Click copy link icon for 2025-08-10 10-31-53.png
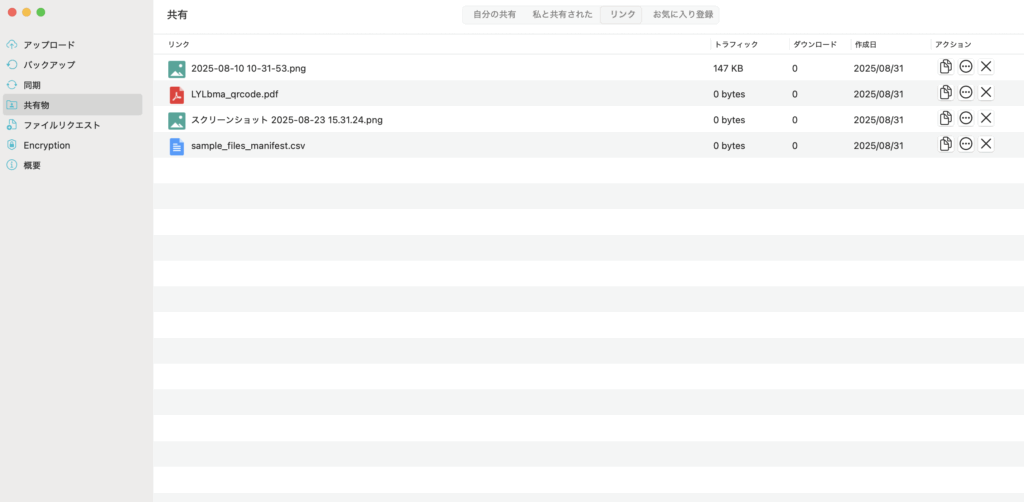1024x502 pixels. click(x=945, y=67)
